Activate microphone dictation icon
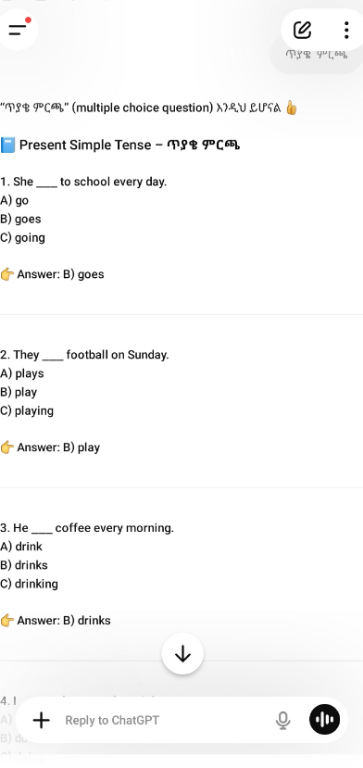Viewport: 363px width, 768px height. coord(283,720)
